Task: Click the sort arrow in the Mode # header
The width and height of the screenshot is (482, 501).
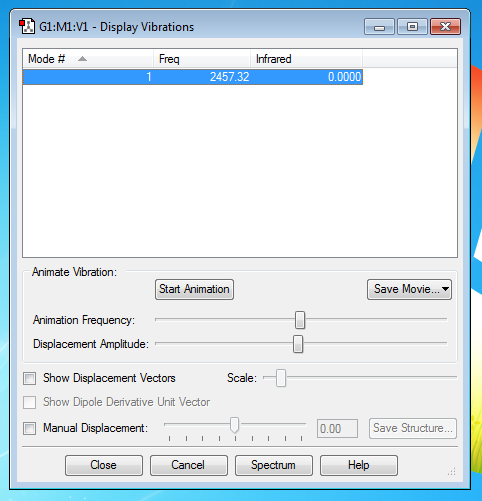Action: click(82, 59)
